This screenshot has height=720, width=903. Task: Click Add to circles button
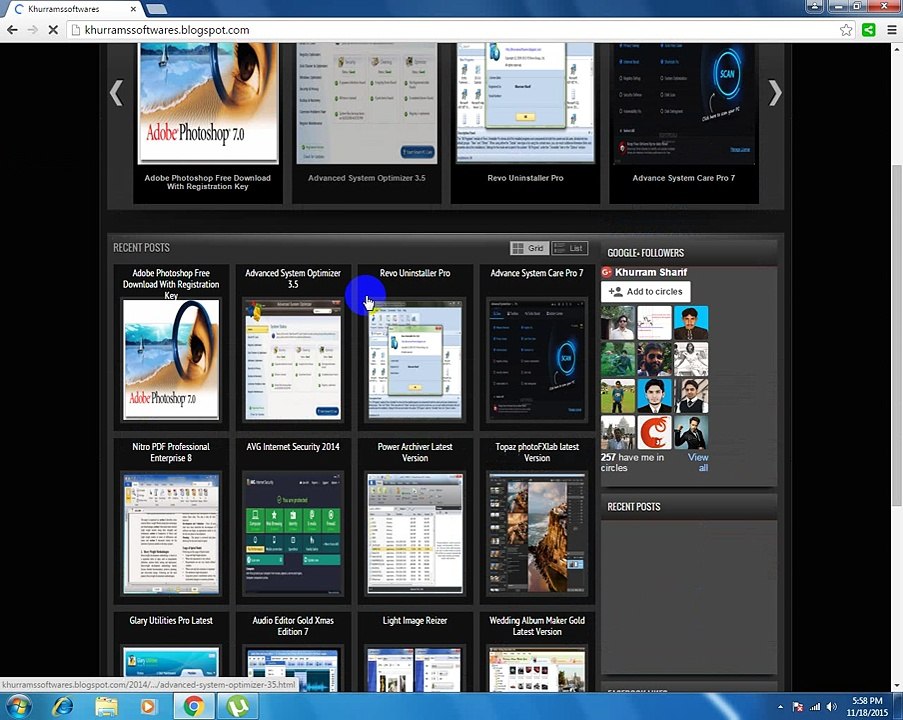point(646,291)
